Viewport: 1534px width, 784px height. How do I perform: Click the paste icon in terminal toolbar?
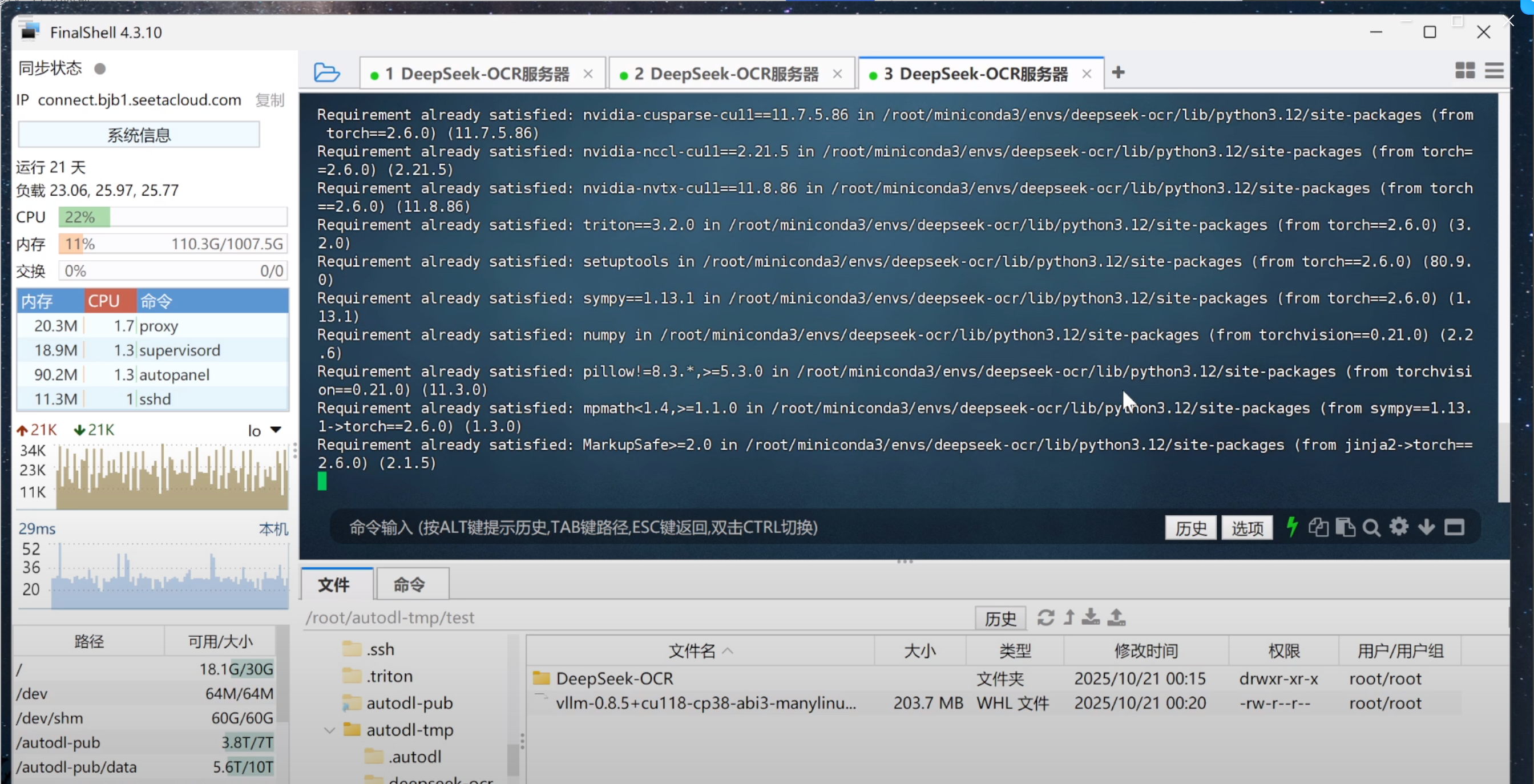click(1345, 527)
